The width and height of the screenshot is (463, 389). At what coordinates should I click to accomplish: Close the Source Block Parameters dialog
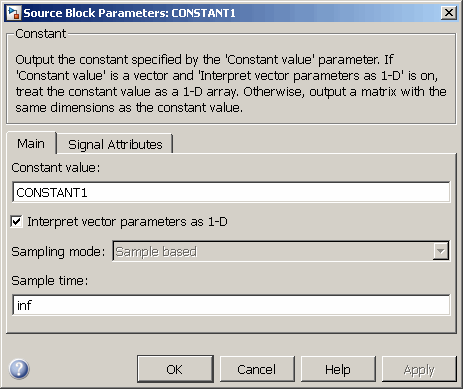448,13
